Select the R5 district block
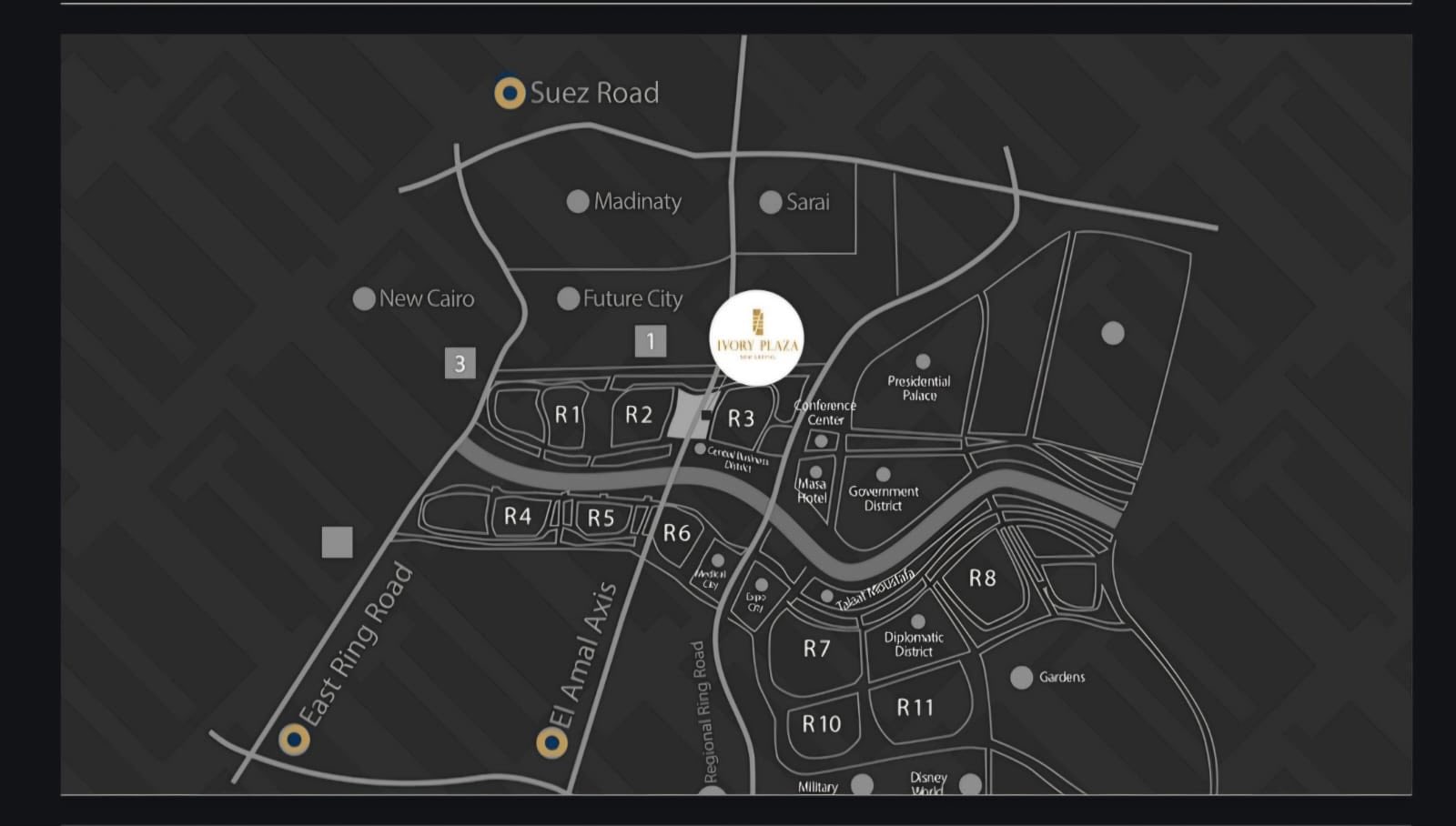1456x826 pixels. pyautogui.click(x=601, y=519)
